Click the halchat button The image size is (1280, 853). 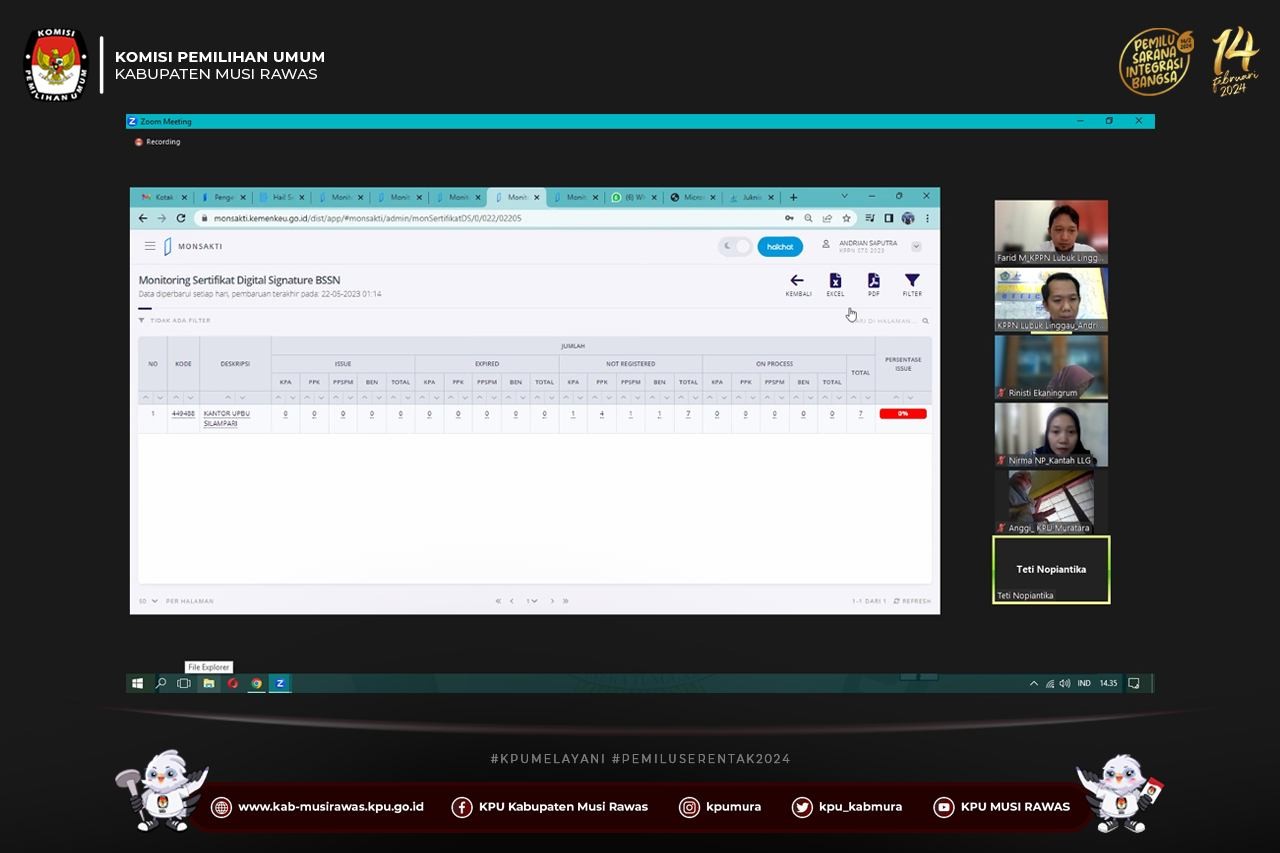tap(780, 247)
